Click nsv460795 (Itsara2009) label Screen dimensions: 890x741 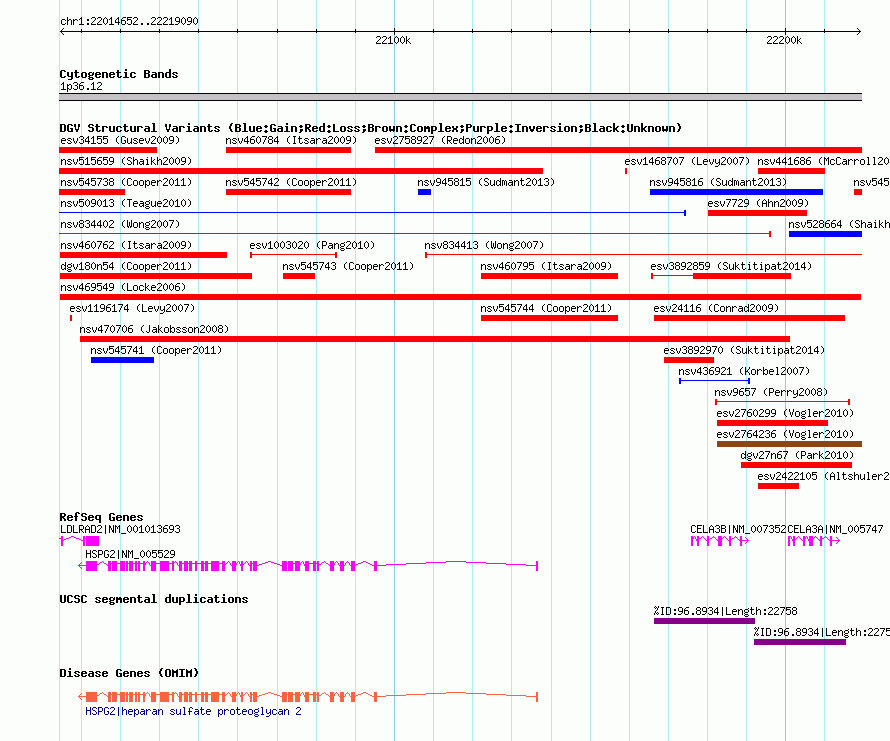coord(546,266)
